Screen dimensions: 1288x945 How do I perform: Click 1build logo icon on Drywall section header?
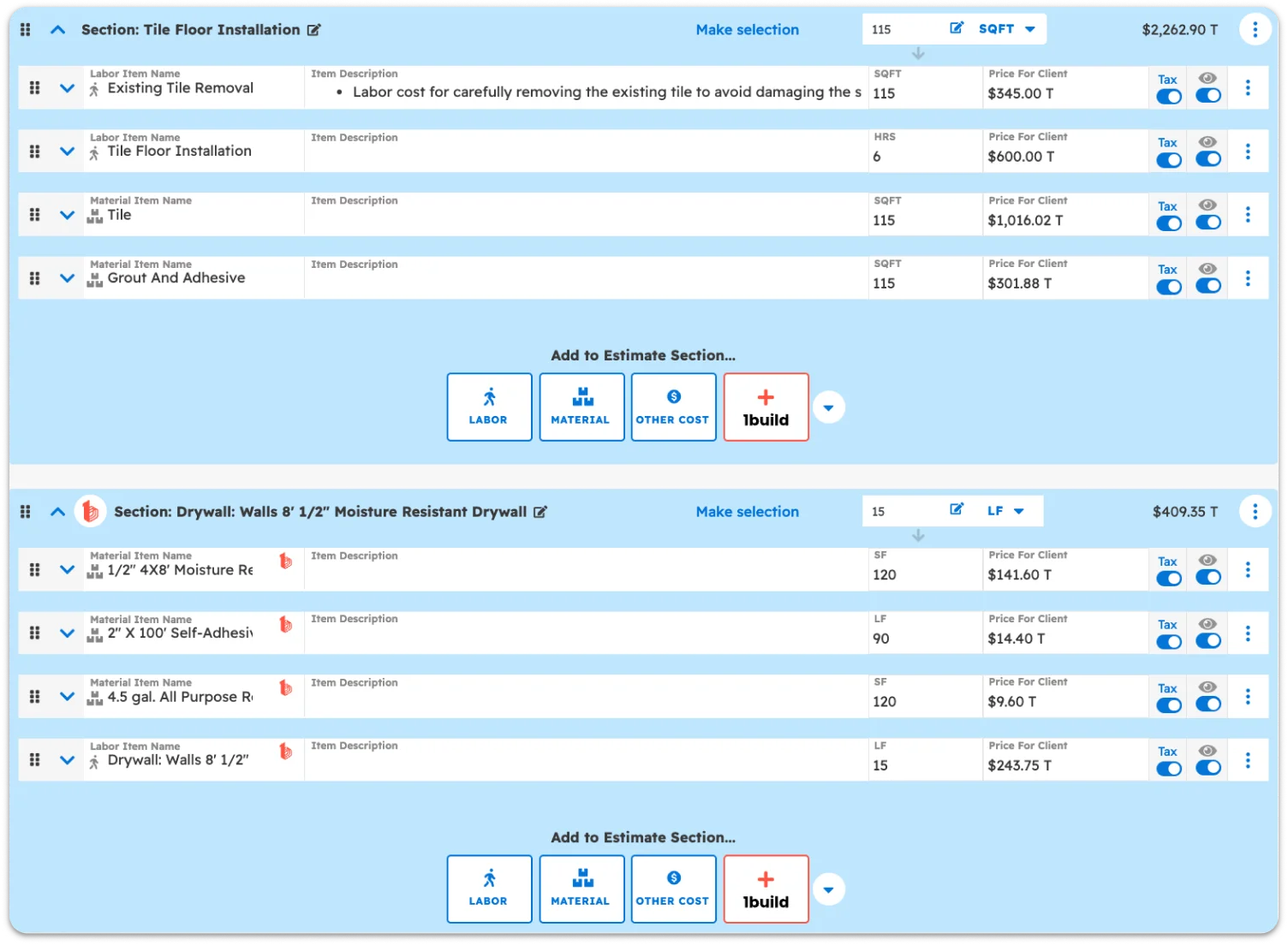90,511
